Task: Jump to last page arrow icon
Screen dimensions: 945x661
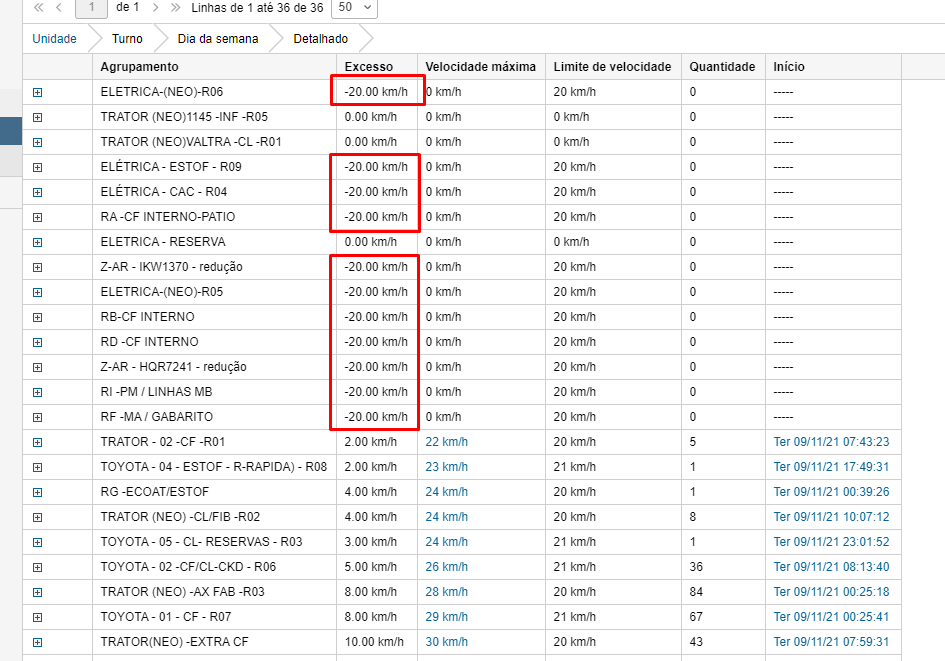Action: click(x=176, y=7)
